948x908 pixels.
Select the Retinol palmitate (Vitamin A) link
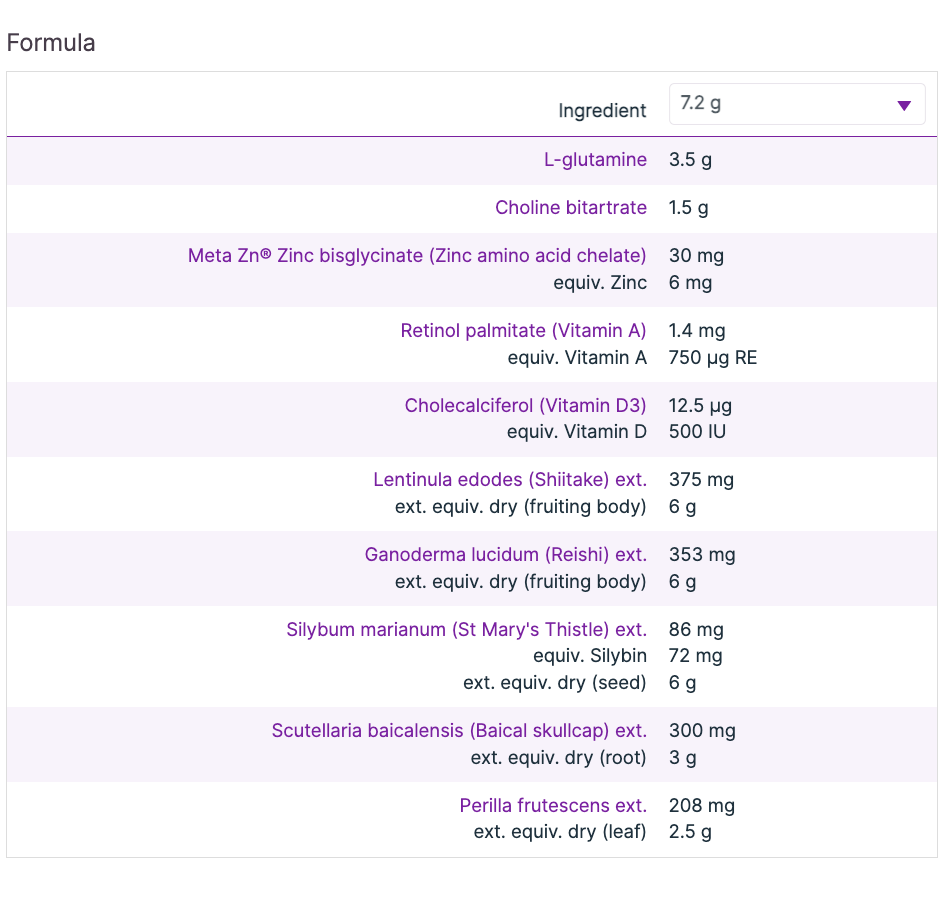[523, 331]
